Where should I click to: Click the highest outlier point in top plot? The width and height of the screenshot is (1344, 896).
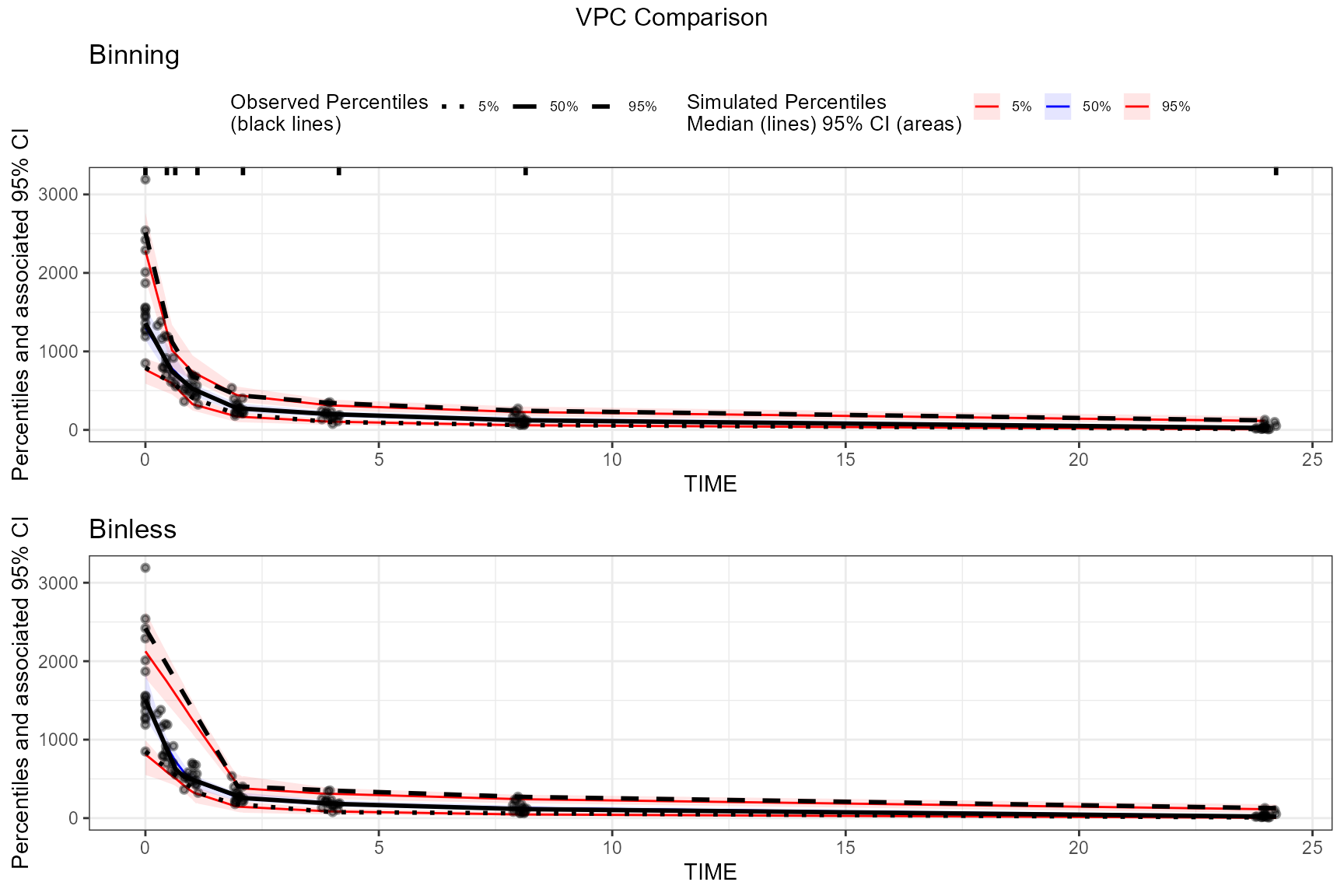coord(145,180)
